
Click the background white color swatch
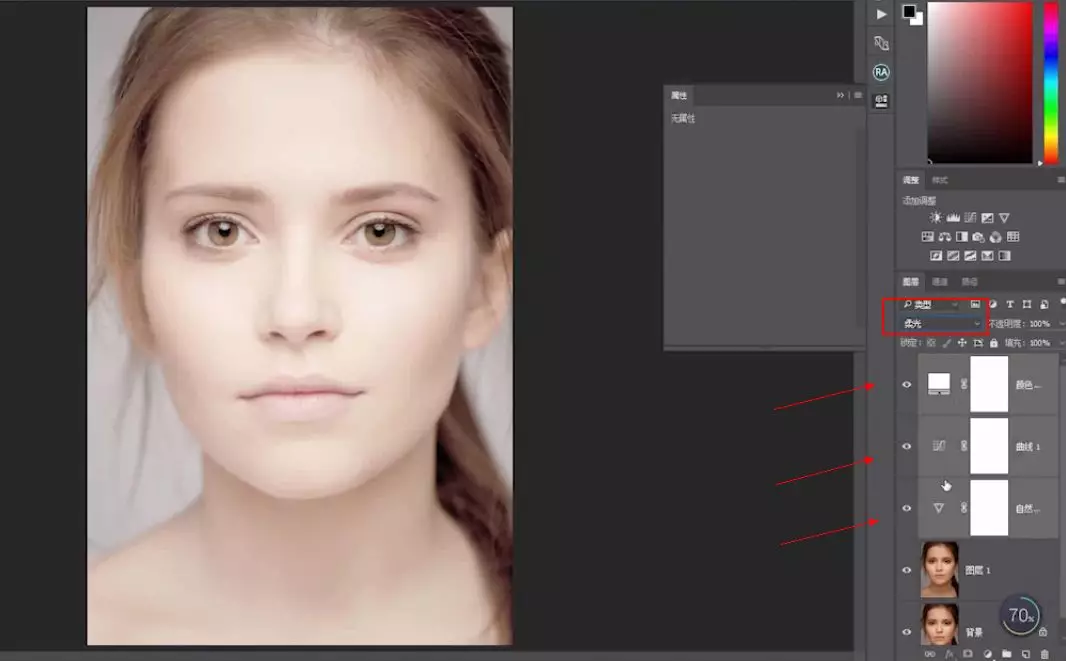click(919, 20)
